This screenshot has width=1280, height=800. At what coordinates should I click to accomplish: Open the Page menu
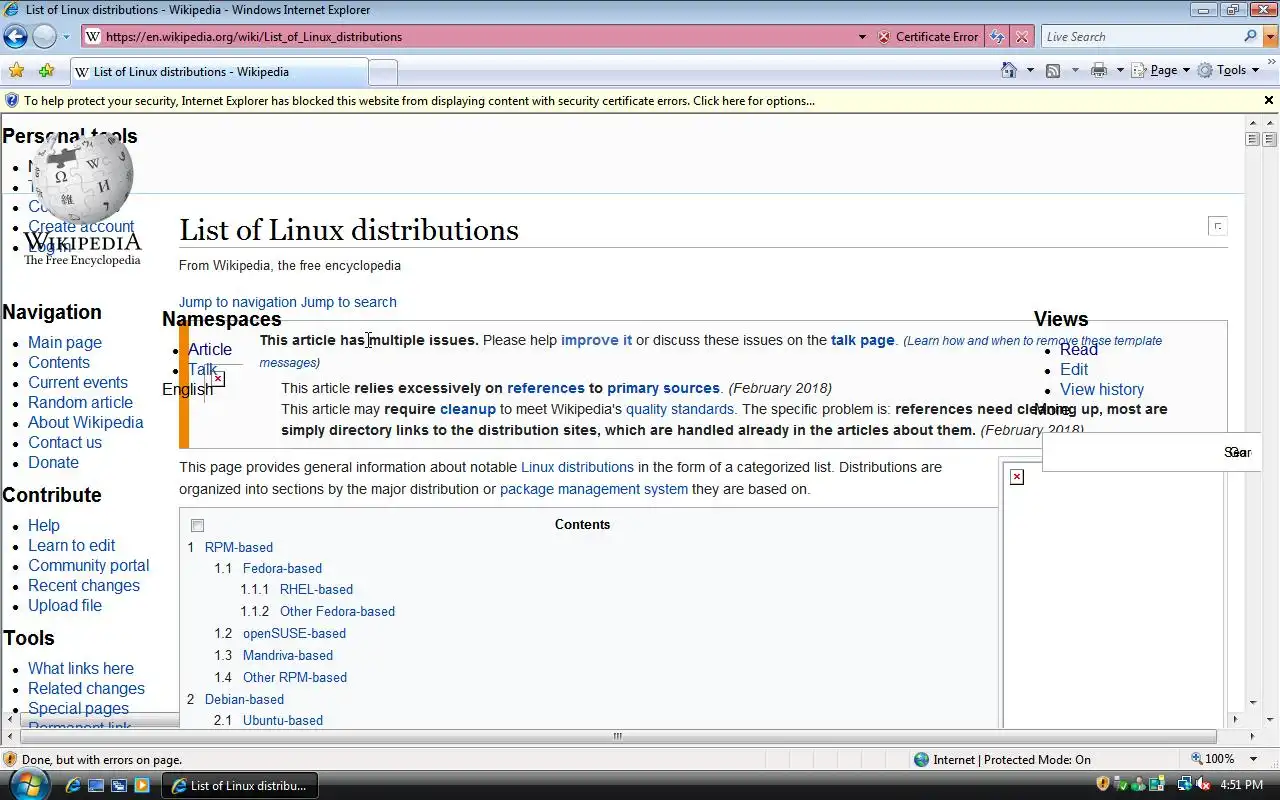point(1161,70)
